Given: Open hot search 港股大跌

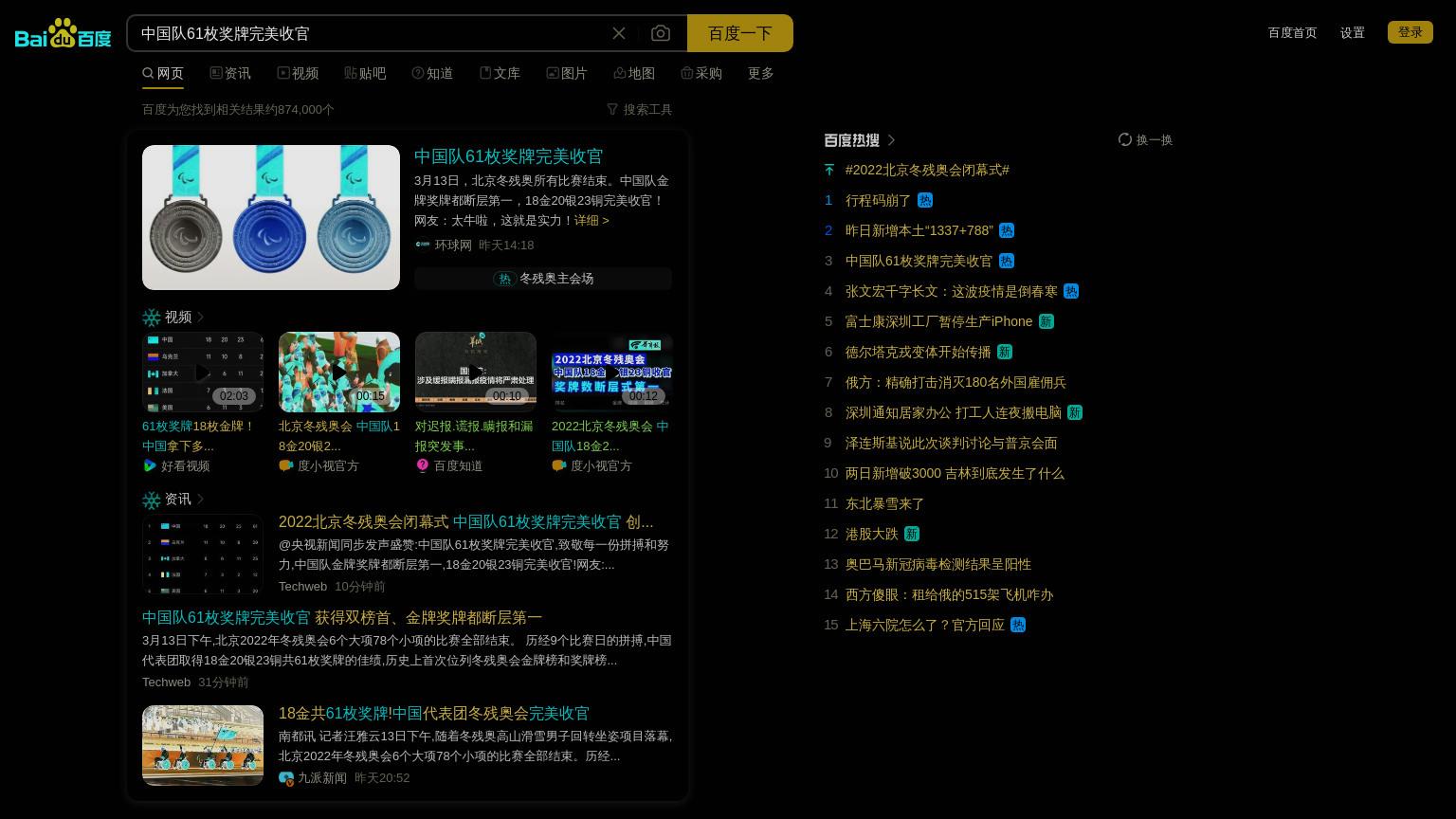Looking at the screenshot, I should coord(872,534).
